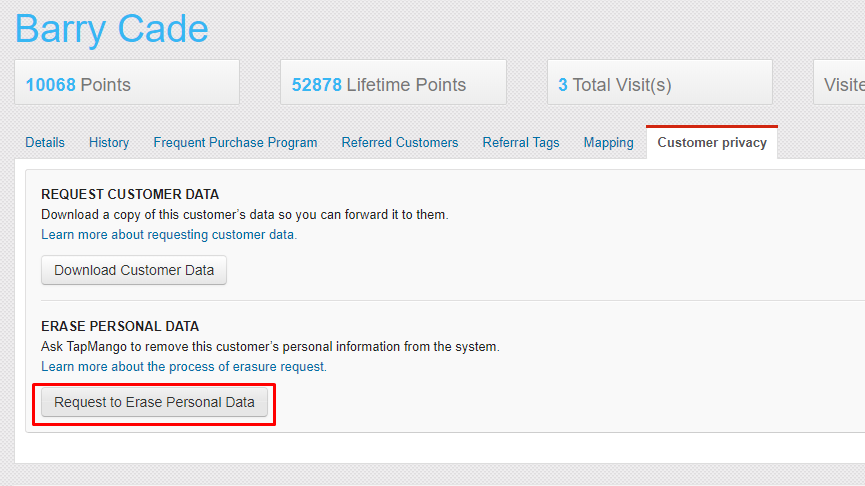Image resolution: width=865 pixels, height=486 pixels.
Task: Open the Details tab
Action: [x=45, y=142]
